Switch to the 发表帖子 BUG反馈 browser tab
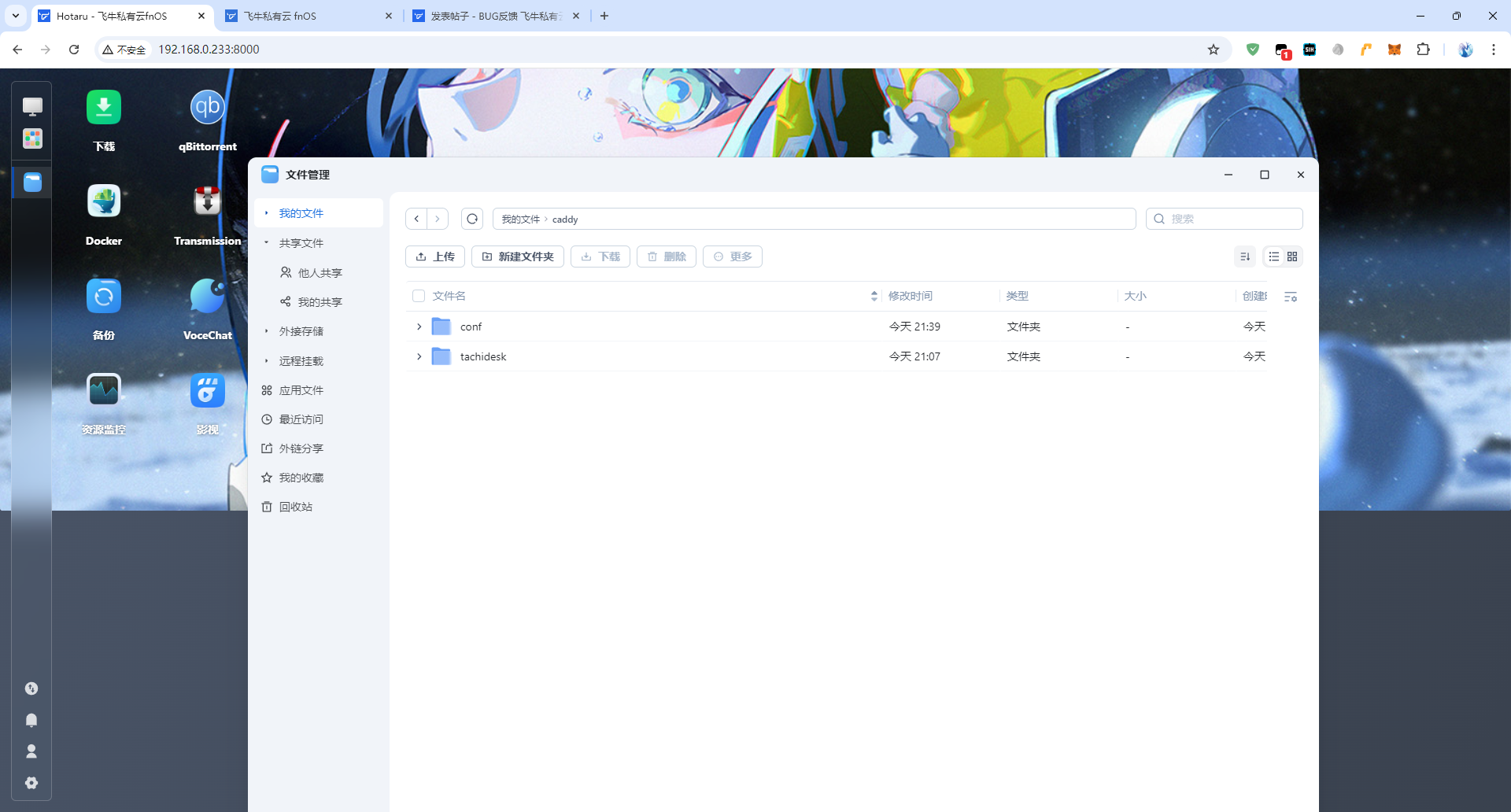Image resolution: width=1511 pixels, height=812 pixels. pos(496,16)
